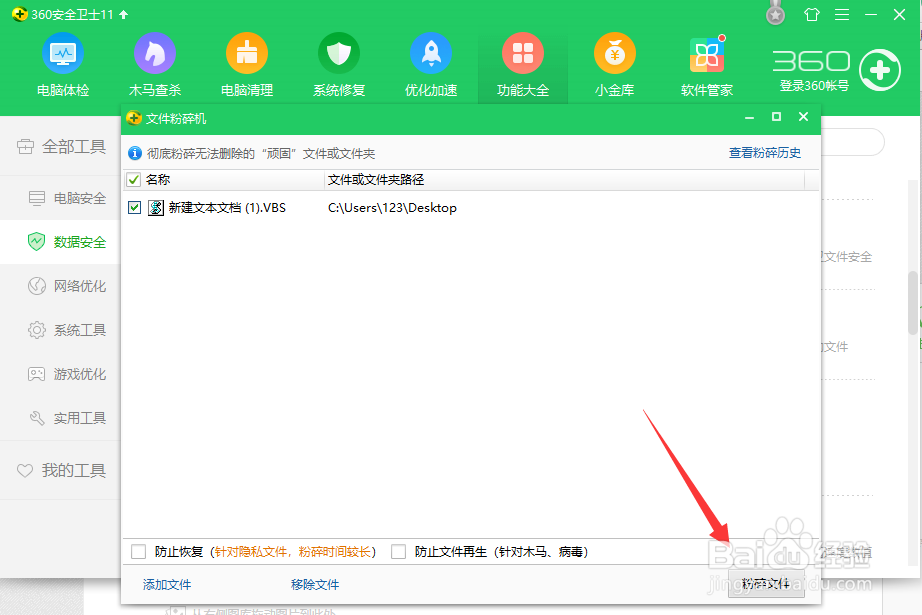Start 优化加速 speedup tool
The height and width of the screenshot is (615, 922).
point(430,62)
